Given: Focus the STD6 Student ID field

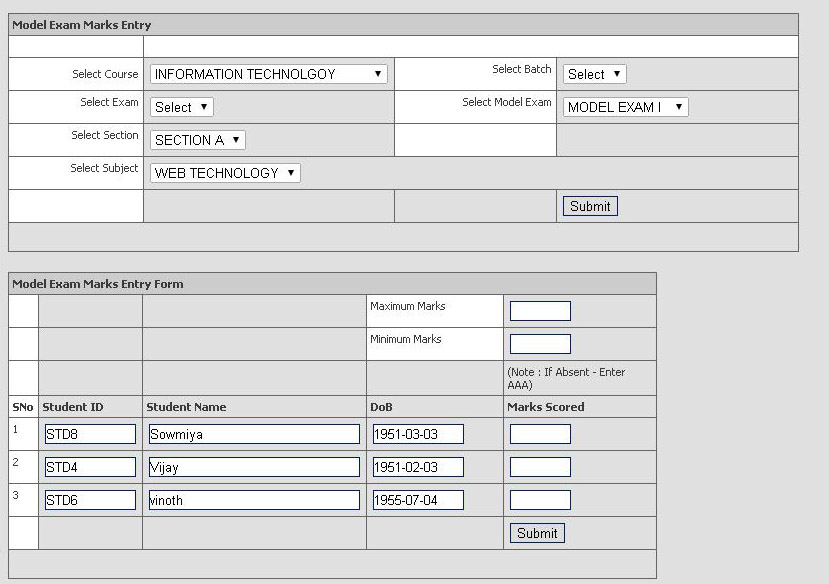Looking at the screenshot, I should [x=90, y=500].
